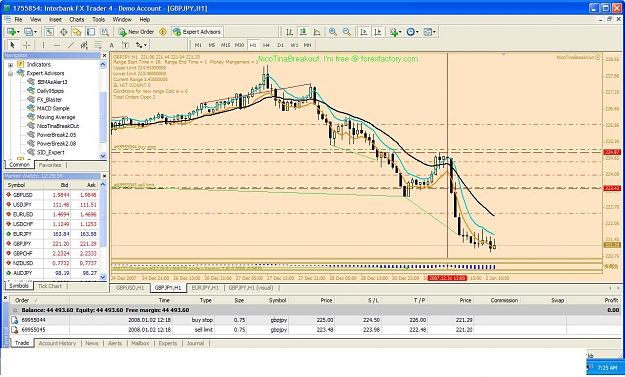The image size is (625, 377).
Task: Toggle the Expert Advisors button
Action: 197,32
